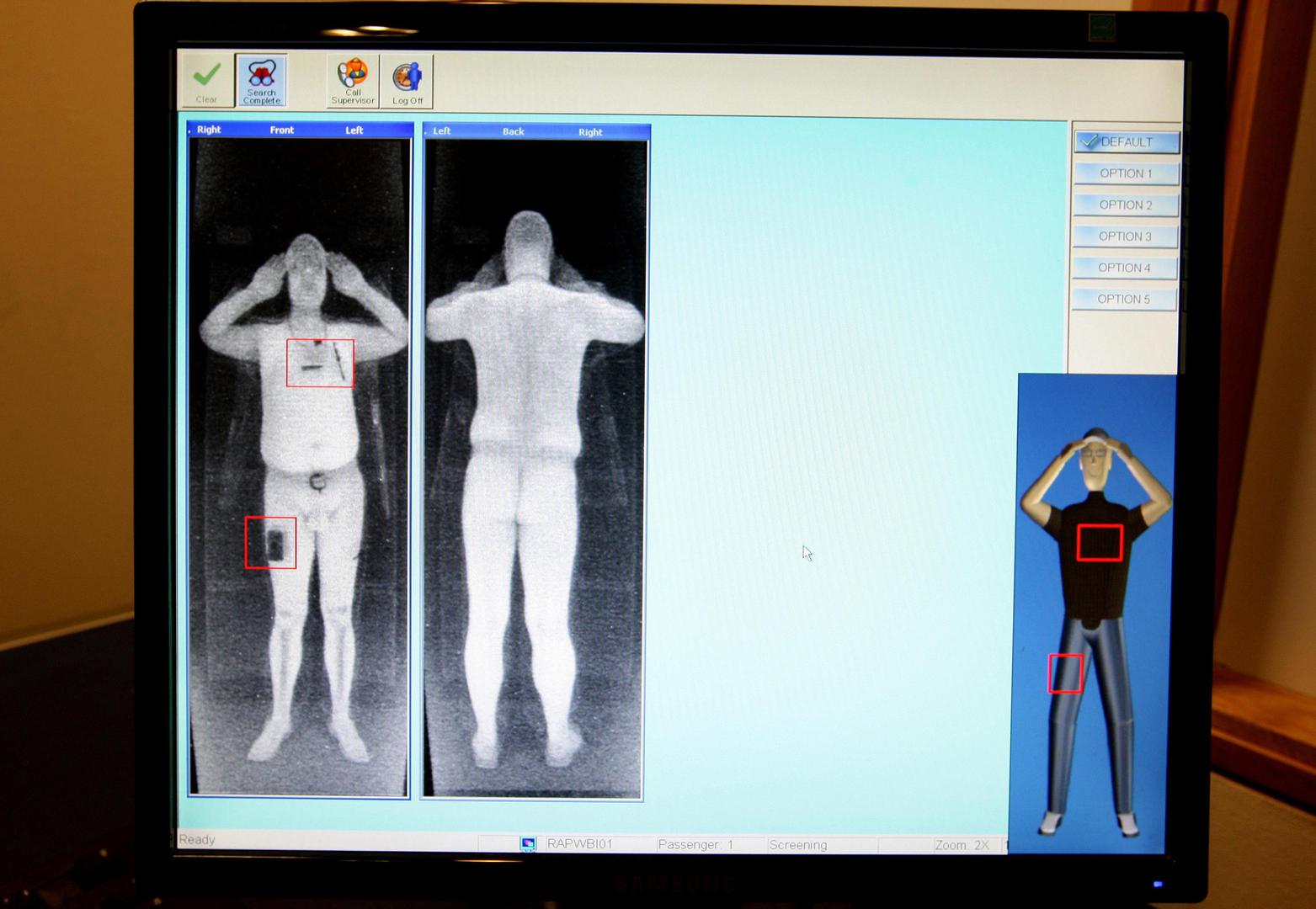Image resolution: width=1316 pixels, height=909 pixels.
Task: Click the green checkmark Clear icon
Action: (x=207, y=81)
